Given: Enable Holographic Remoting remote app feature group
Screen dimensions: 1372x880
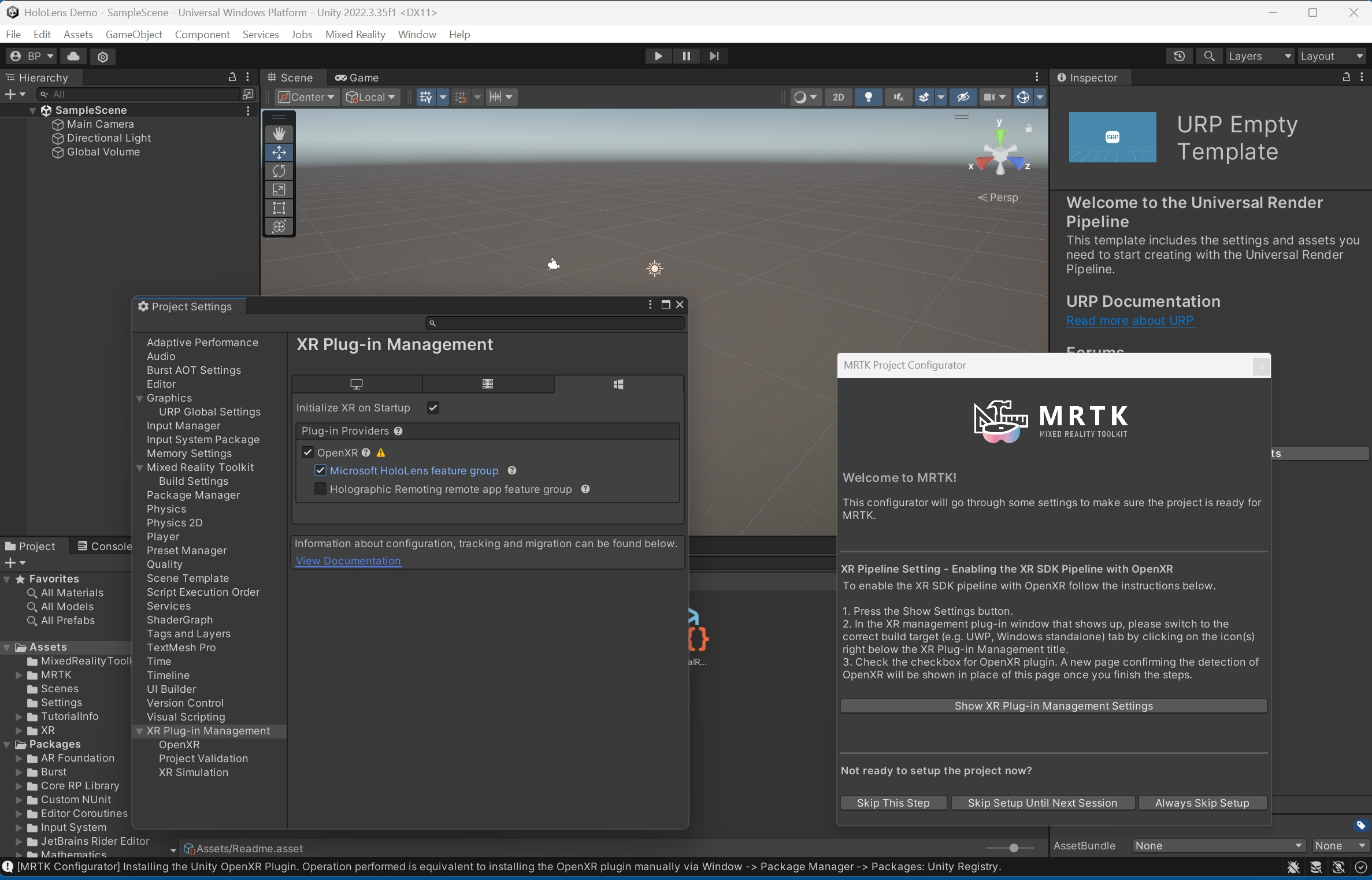Looking at the screenshot, I should (321, 489).
